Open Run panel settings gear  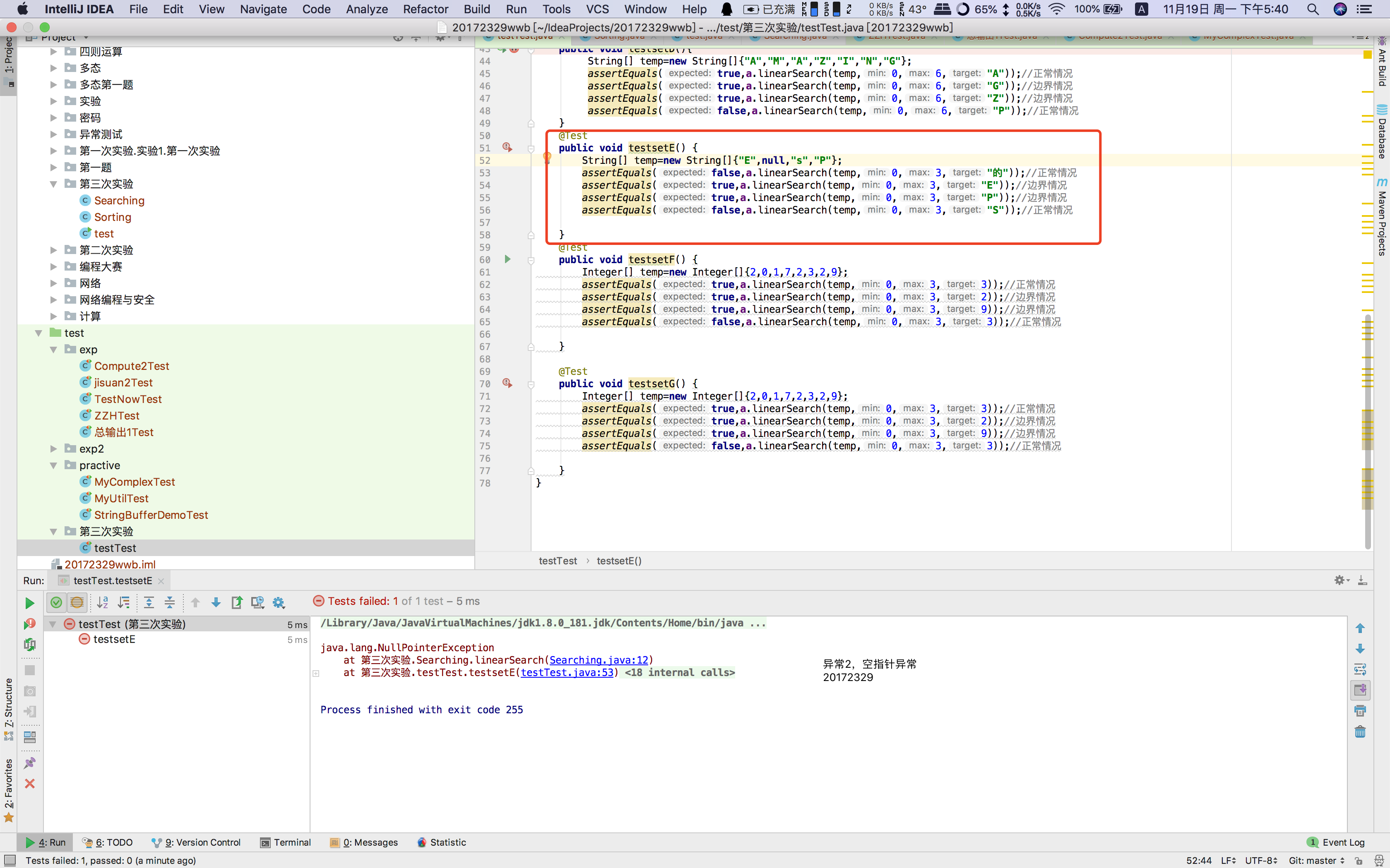1341,580
